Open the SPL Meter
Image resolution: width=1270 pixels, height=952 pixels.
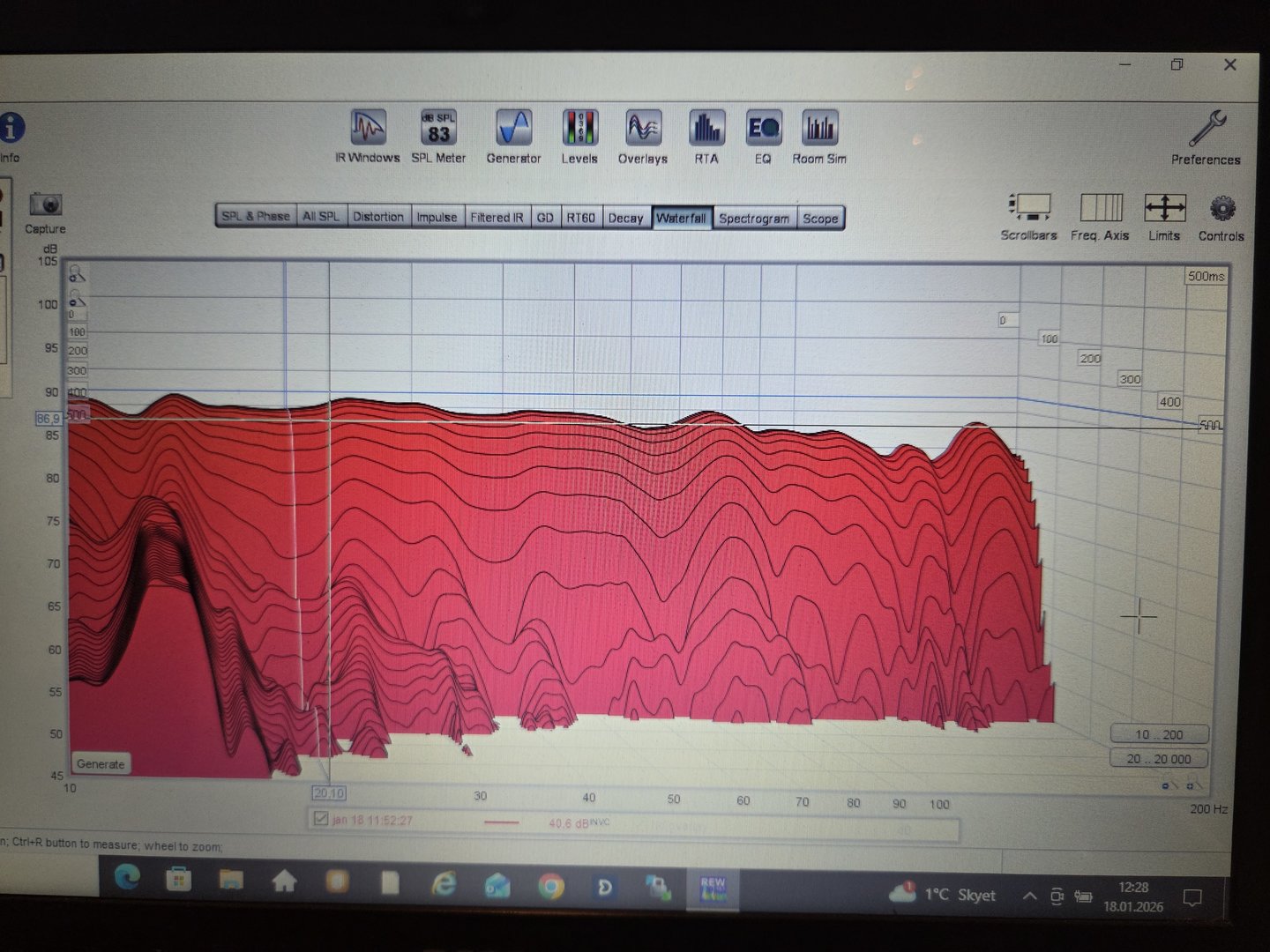click(438, 137)
